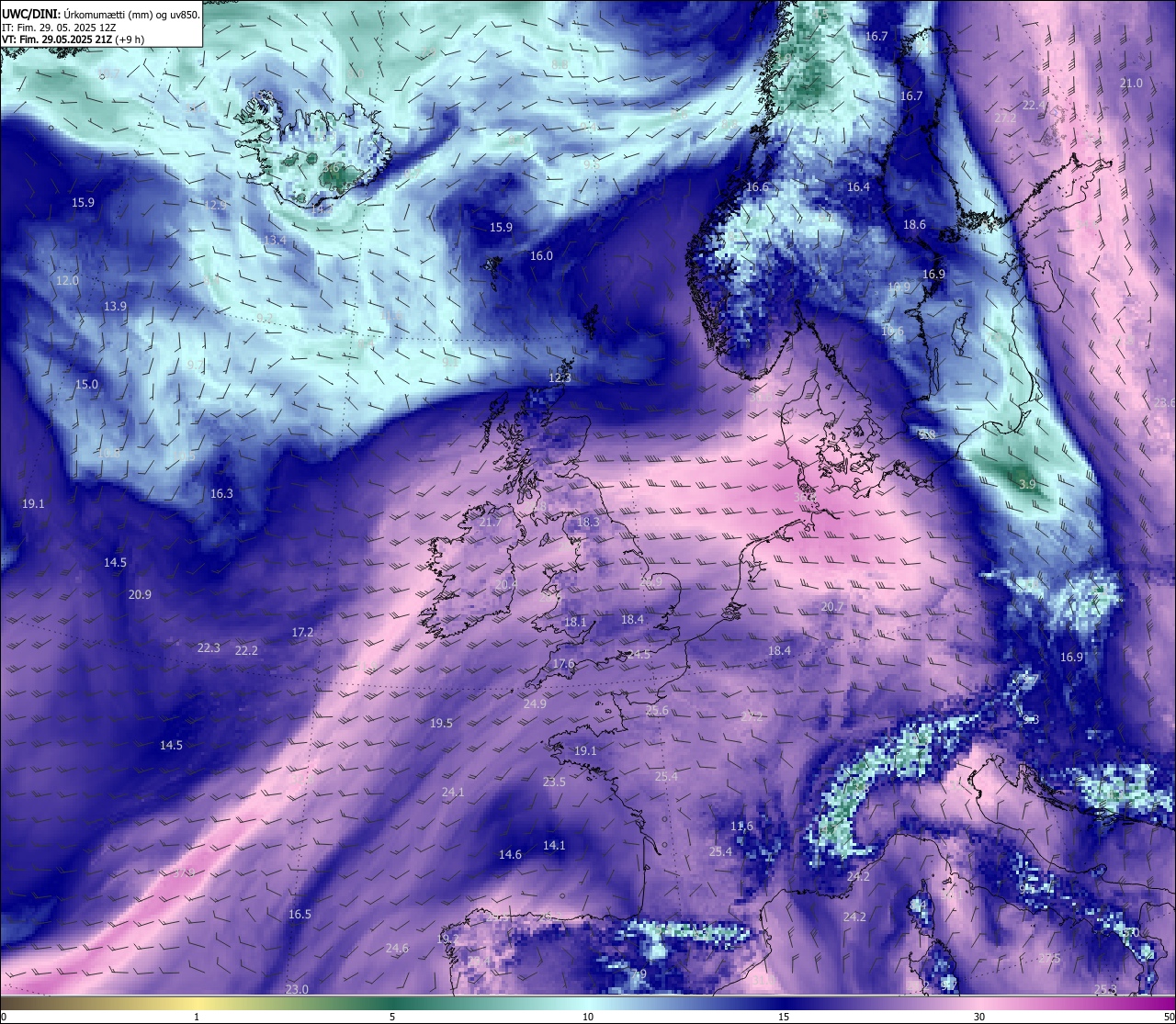This screenshot has width=1176, height=1024.
Task: Click the IT initial time line "12Z"
Action: coord(107,28)
